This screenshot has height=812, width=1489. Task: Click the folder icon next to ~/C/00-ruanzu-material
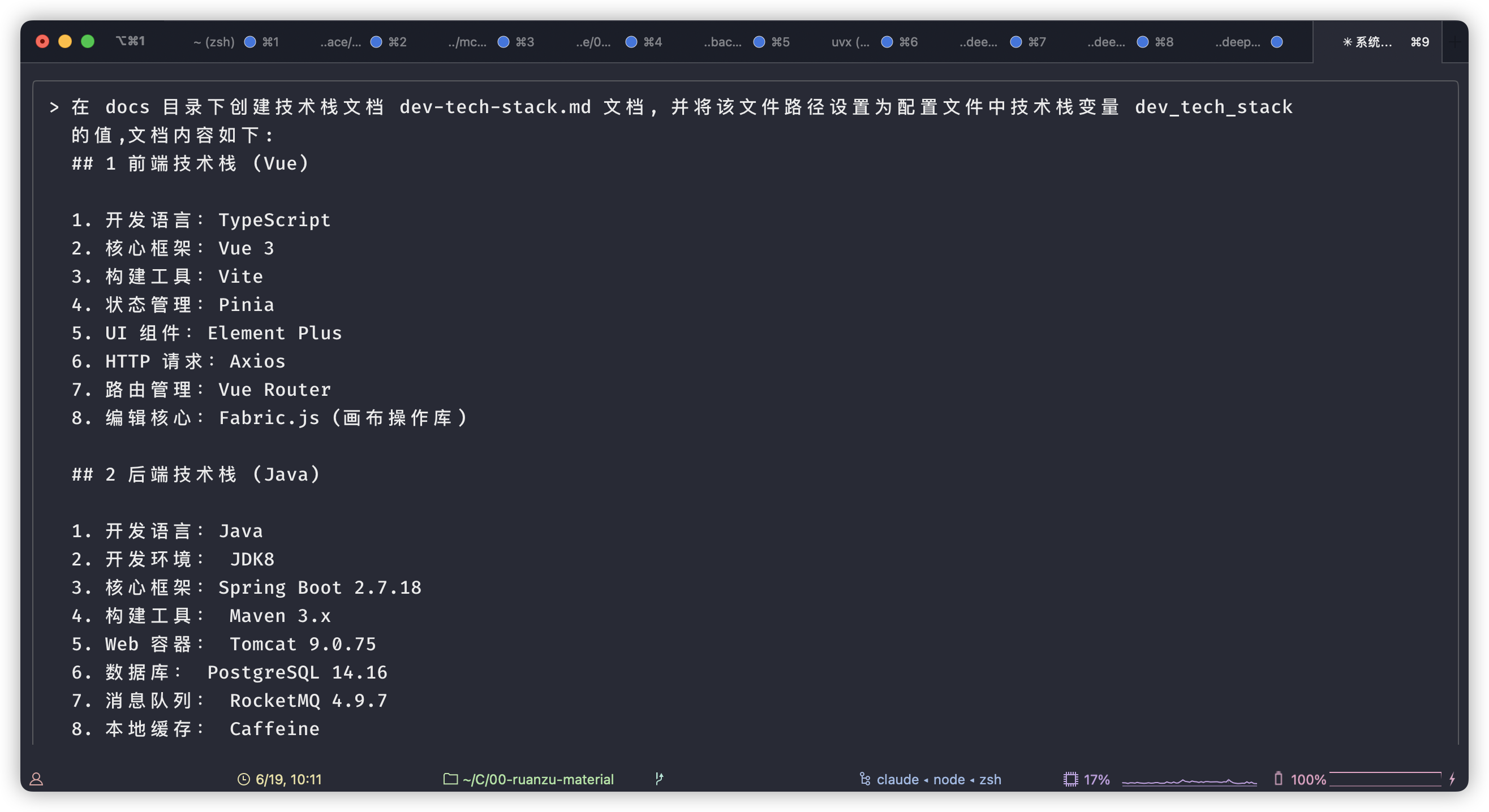(450, 779)
